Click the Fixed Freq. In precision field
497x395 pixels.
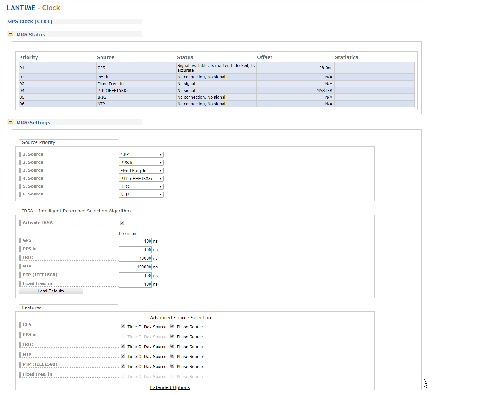[x=135, y=284]
